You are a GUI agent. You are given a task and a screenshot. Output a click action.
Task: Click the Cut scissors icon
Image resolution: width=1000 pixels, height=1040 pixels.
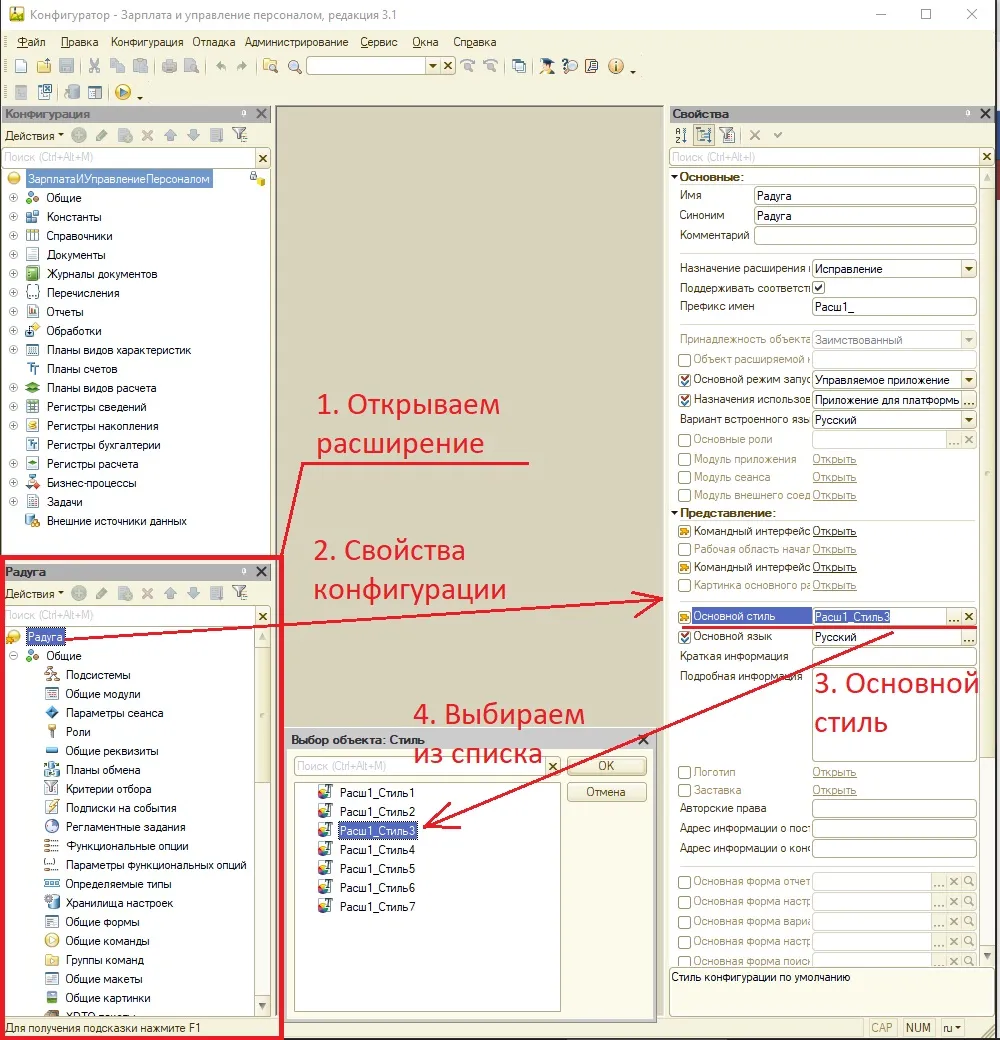94,66
